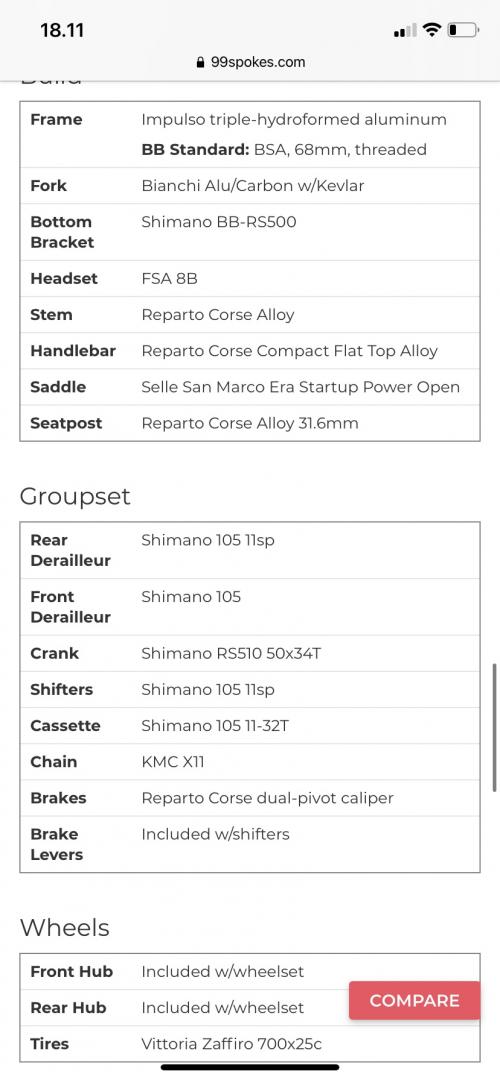Tap the cellular signal bars icon
Viewport: 500px width, 1080px height.
point(405,30)
